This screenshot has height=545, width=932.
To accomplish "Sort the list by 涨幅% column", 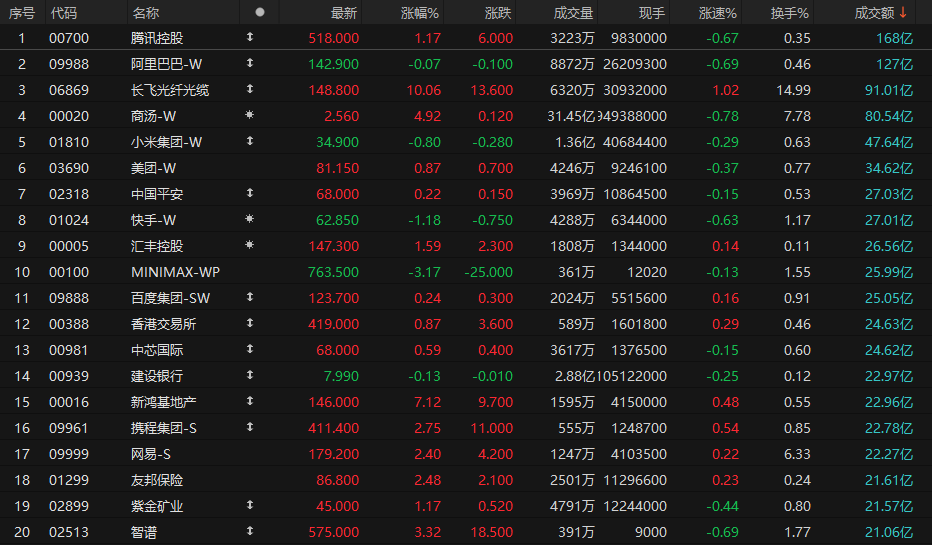I will point(420,13).
